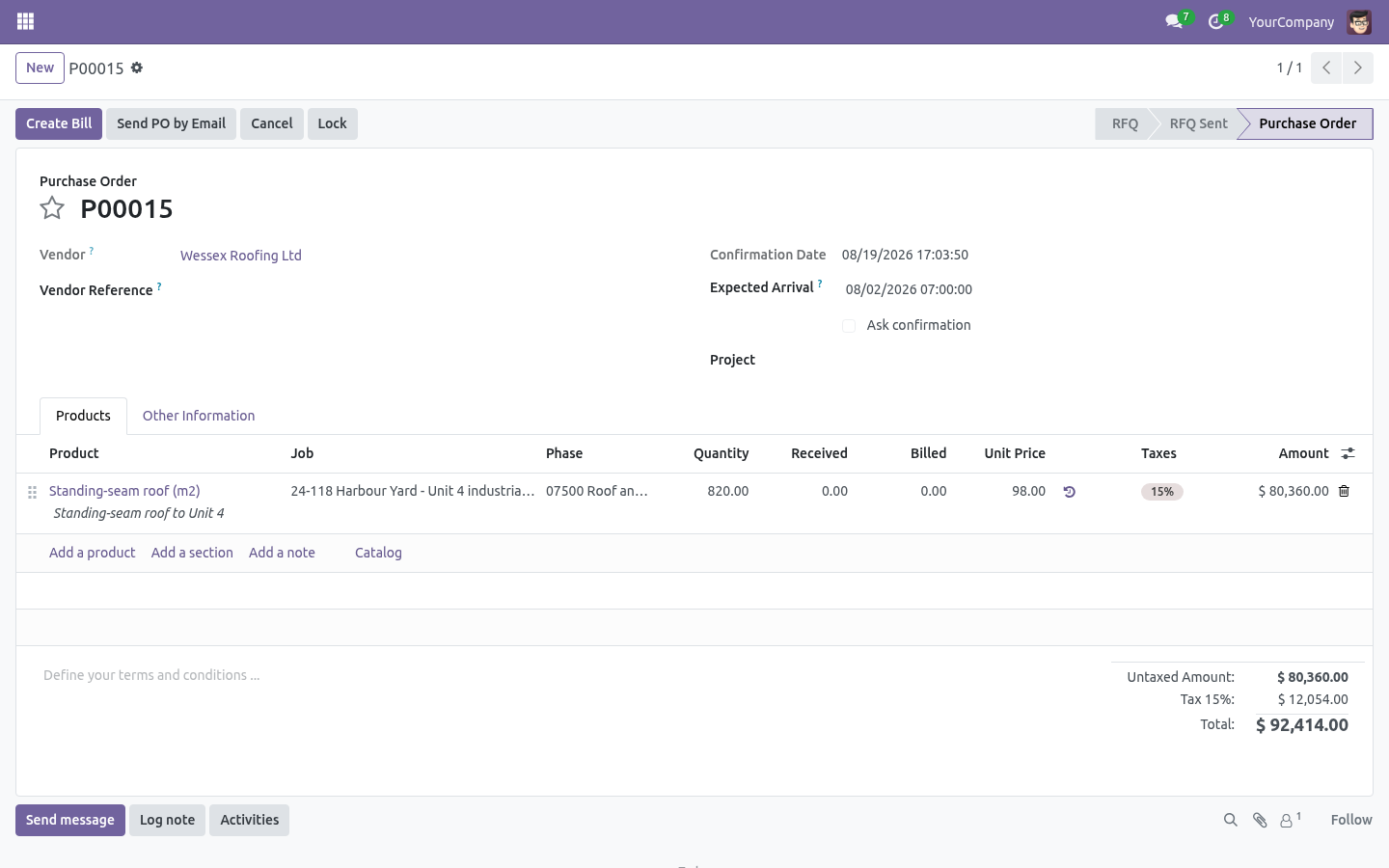Toggle the Ask confirmation checkbox
The width and height of the screenshot is (1389, 868).
[x=849, y=326]
